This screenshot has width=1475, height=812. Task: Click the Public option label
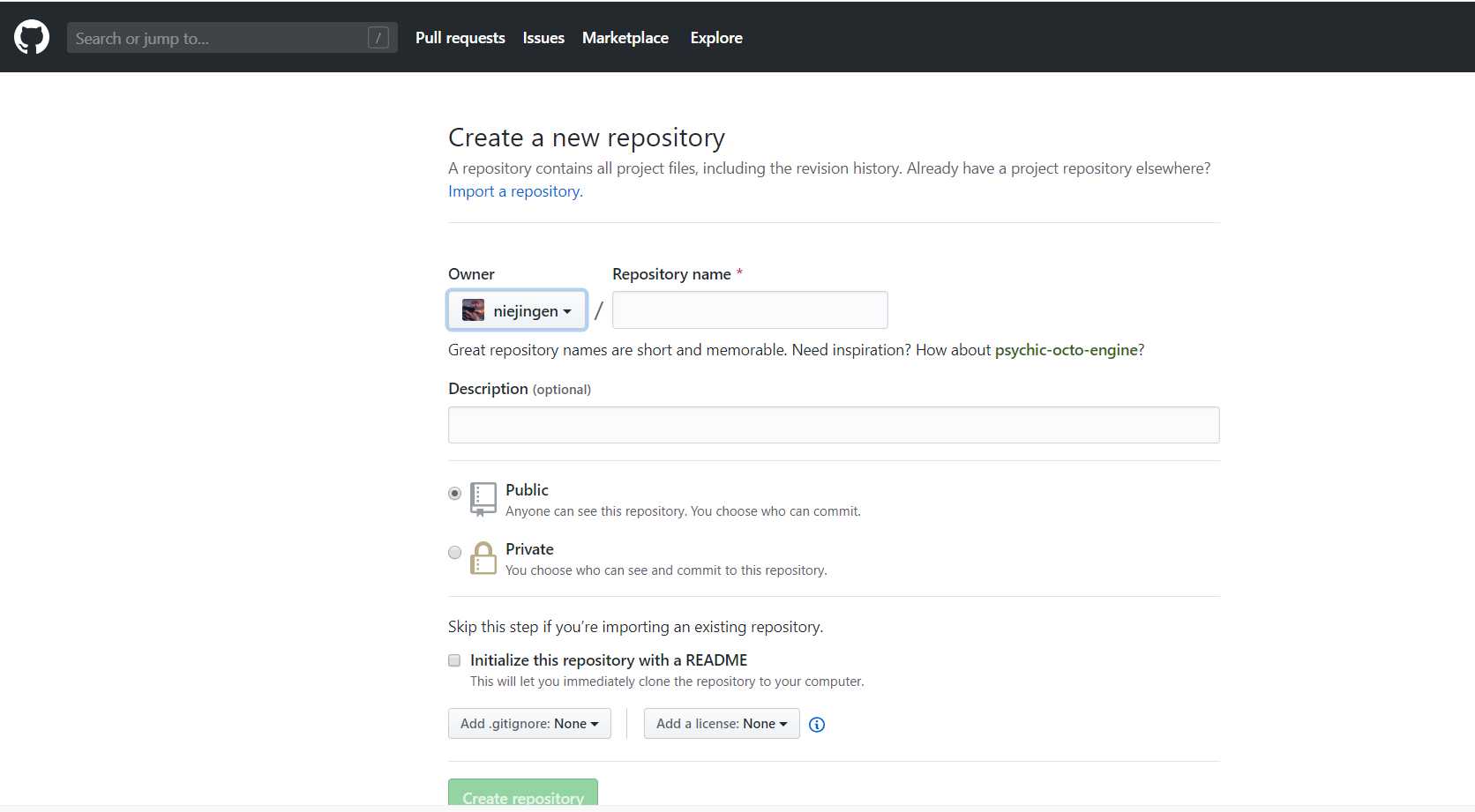527,490
